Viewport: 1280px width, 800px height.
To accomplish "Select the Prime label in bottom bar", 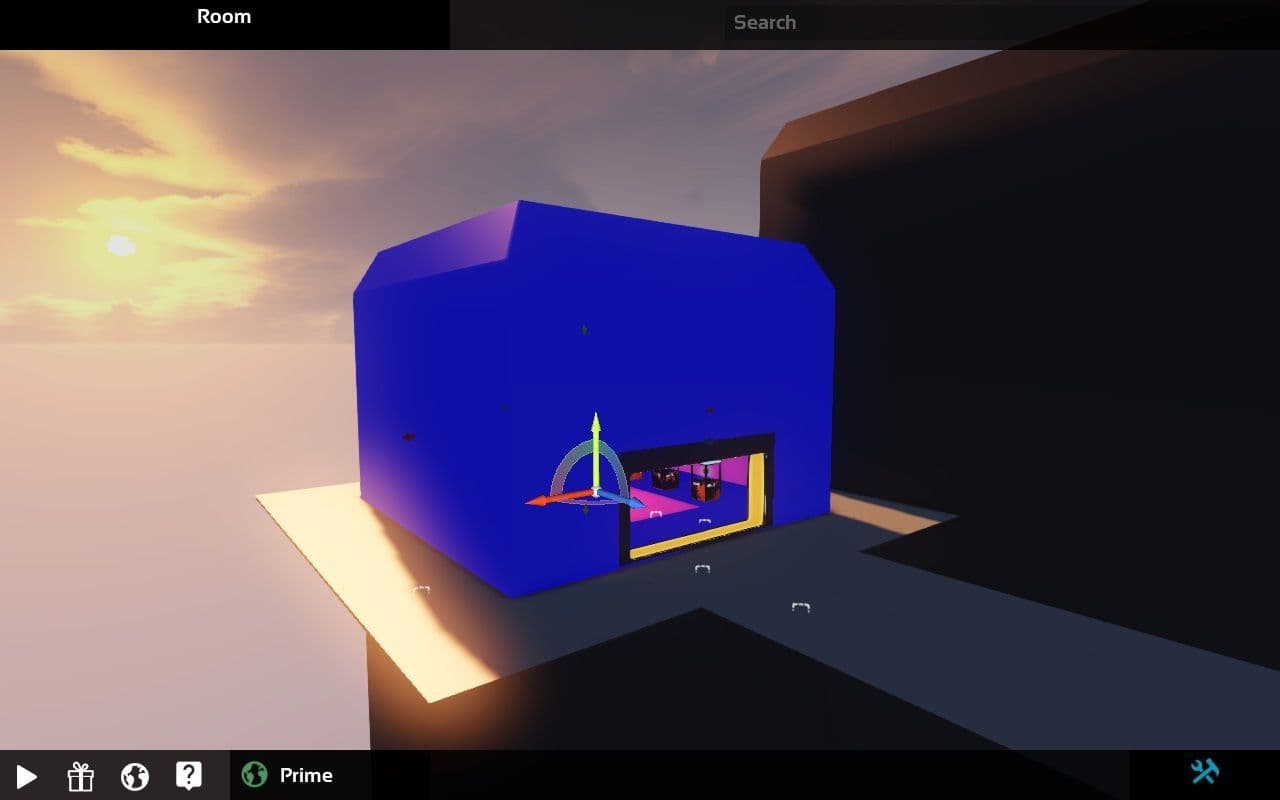I will pos(306,776).
